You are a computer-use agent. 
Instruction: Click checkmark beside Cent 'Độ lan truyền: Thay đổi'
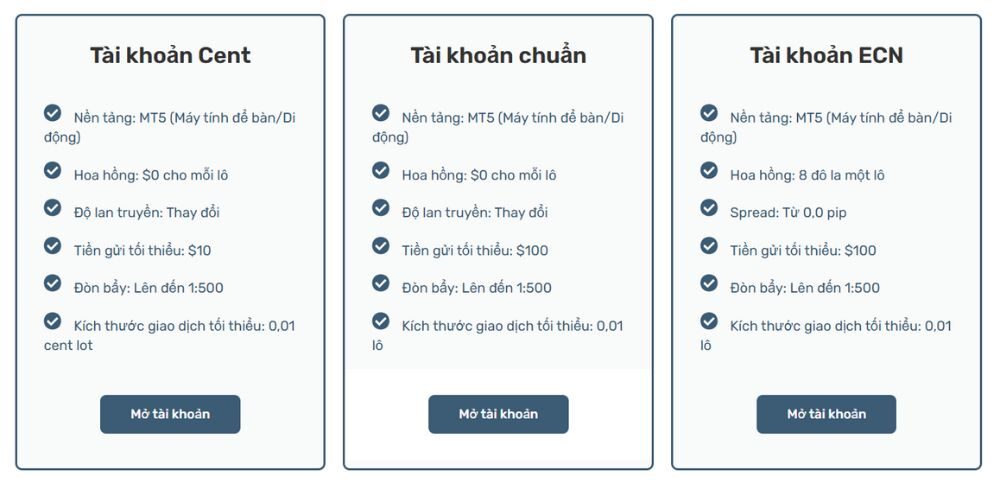53,208
